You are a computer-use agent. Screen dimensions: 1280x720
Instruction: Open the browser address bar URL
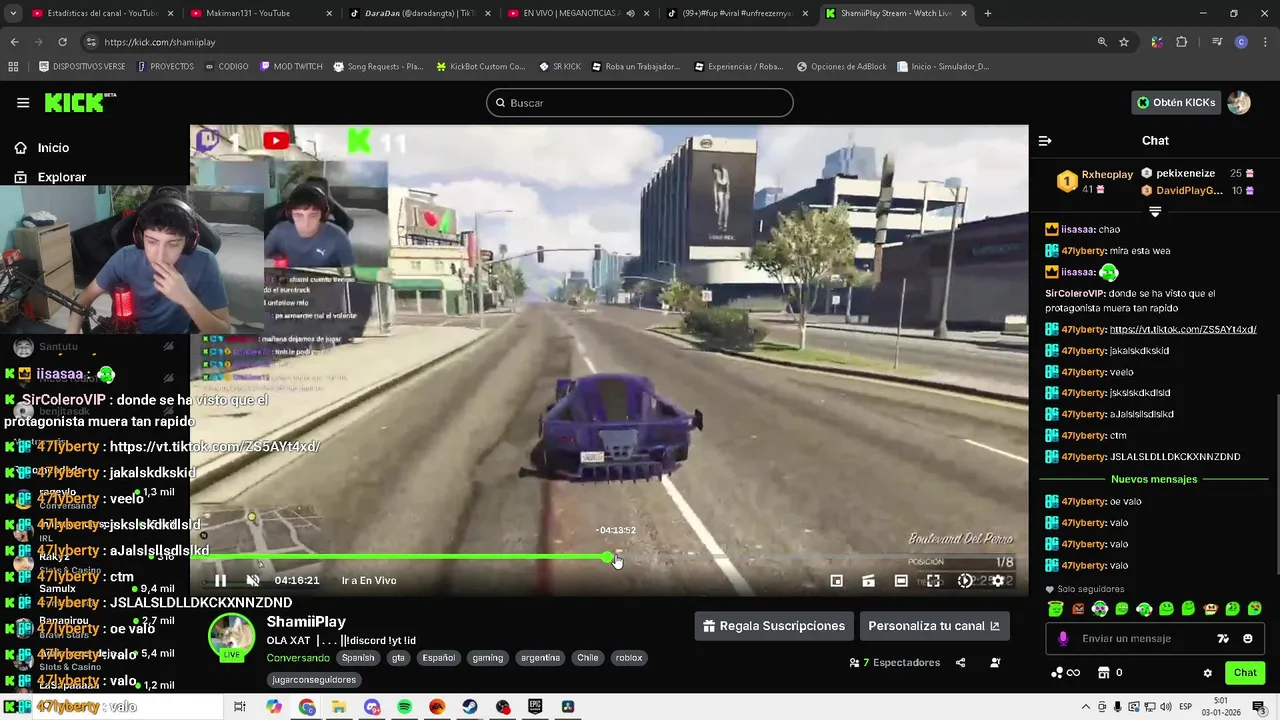pyautogui.click(x=160, y=42)
